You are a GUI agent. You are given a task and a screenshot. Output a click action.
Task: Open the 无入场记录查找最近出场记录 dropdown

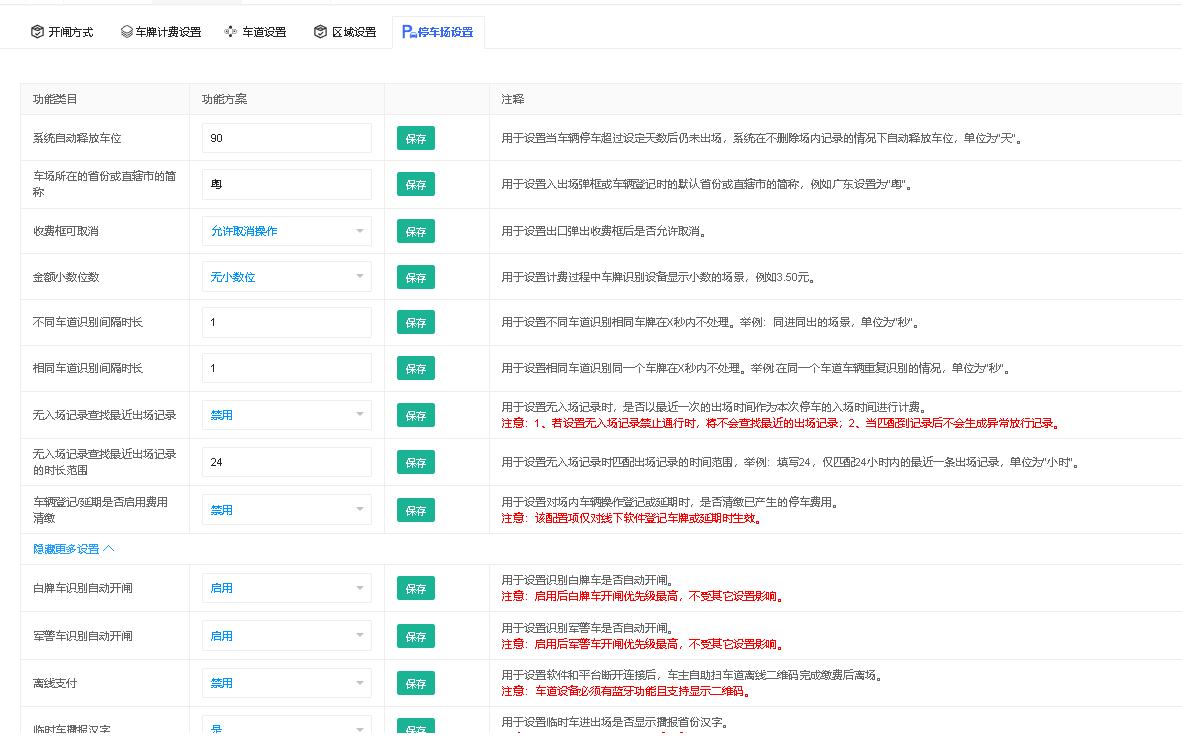[286, 415]
